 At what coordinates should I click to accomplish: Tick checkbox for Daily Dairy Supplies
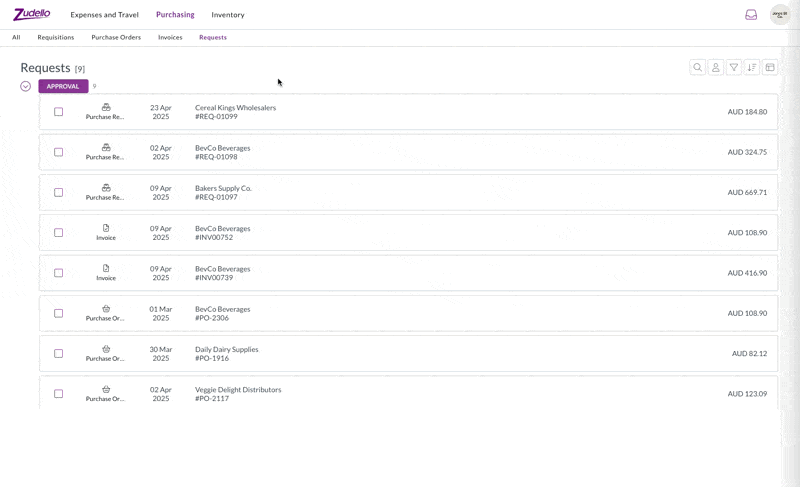(x=59, y=353)
